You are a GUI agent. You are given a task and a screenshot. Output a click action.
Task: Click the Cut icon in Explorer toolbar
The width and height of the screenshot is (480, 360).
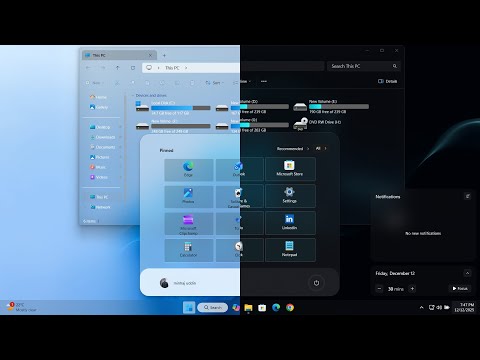pyautogui.click(x=117, y=82)
